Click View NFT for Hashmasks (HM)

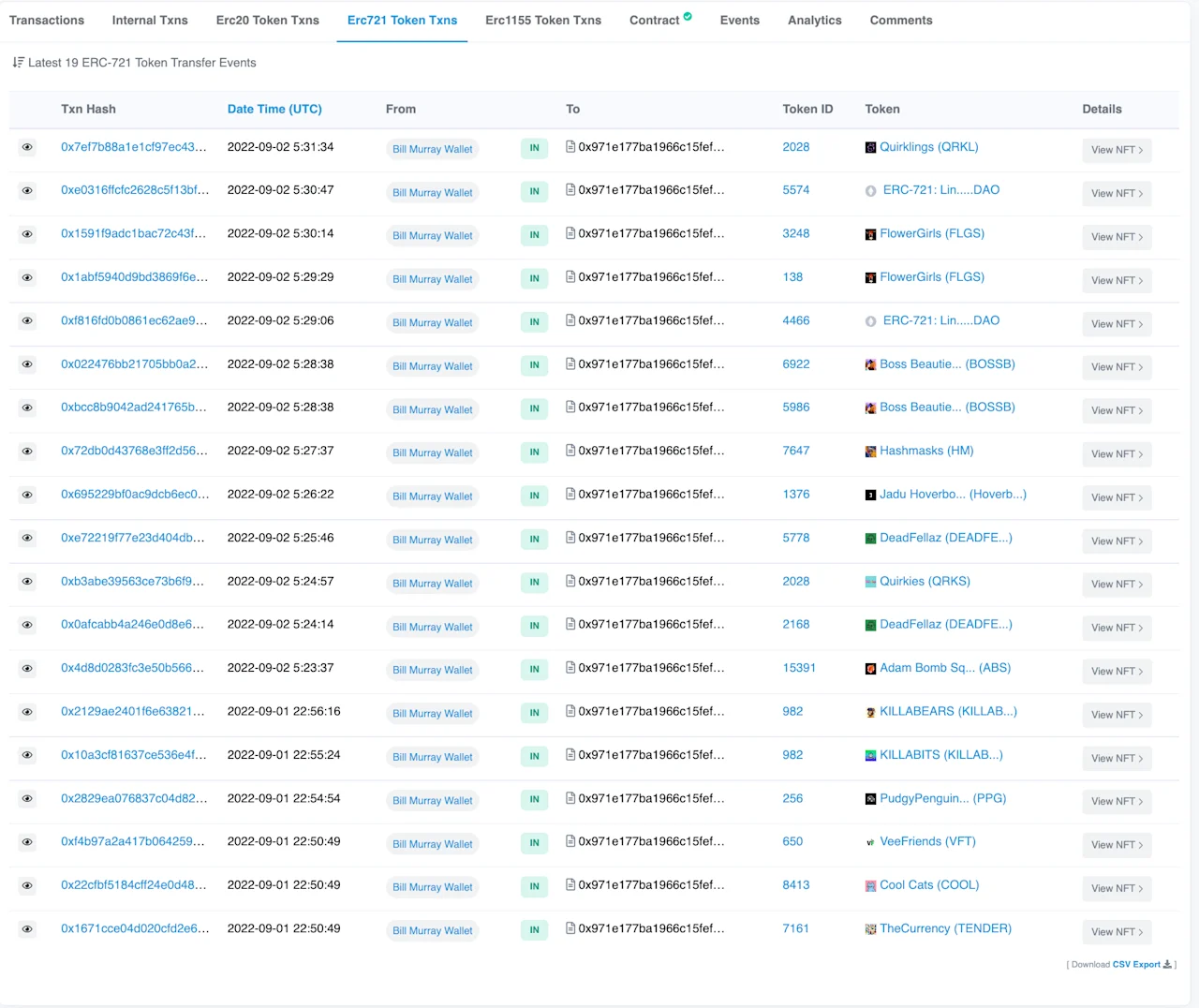pyautogui.click(x=1117, y=454)
